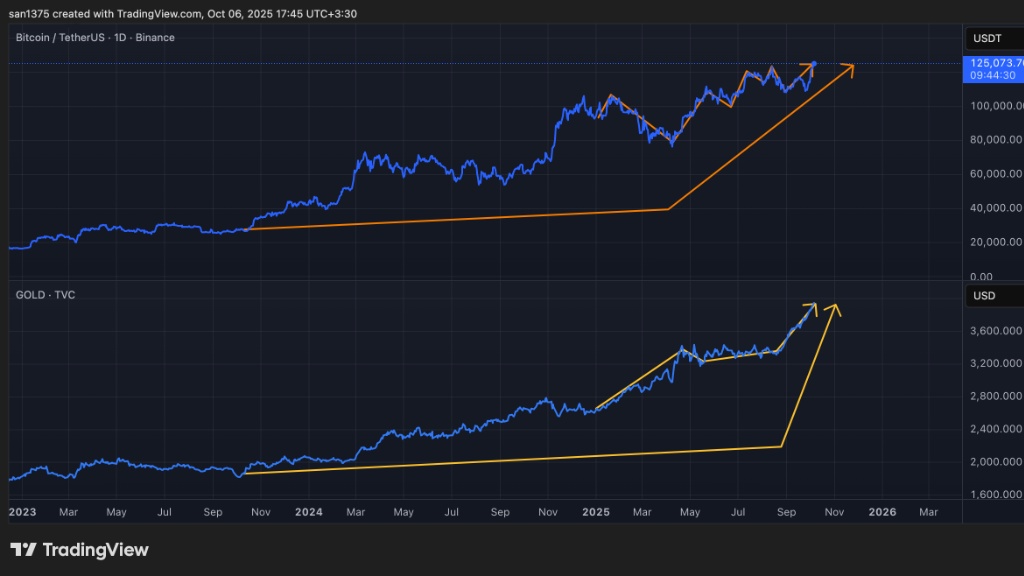Viewport: 1024px width, 576px height.
Task: Click the large yellow arrowhead on gold chart
Action: tap(833, 308)
